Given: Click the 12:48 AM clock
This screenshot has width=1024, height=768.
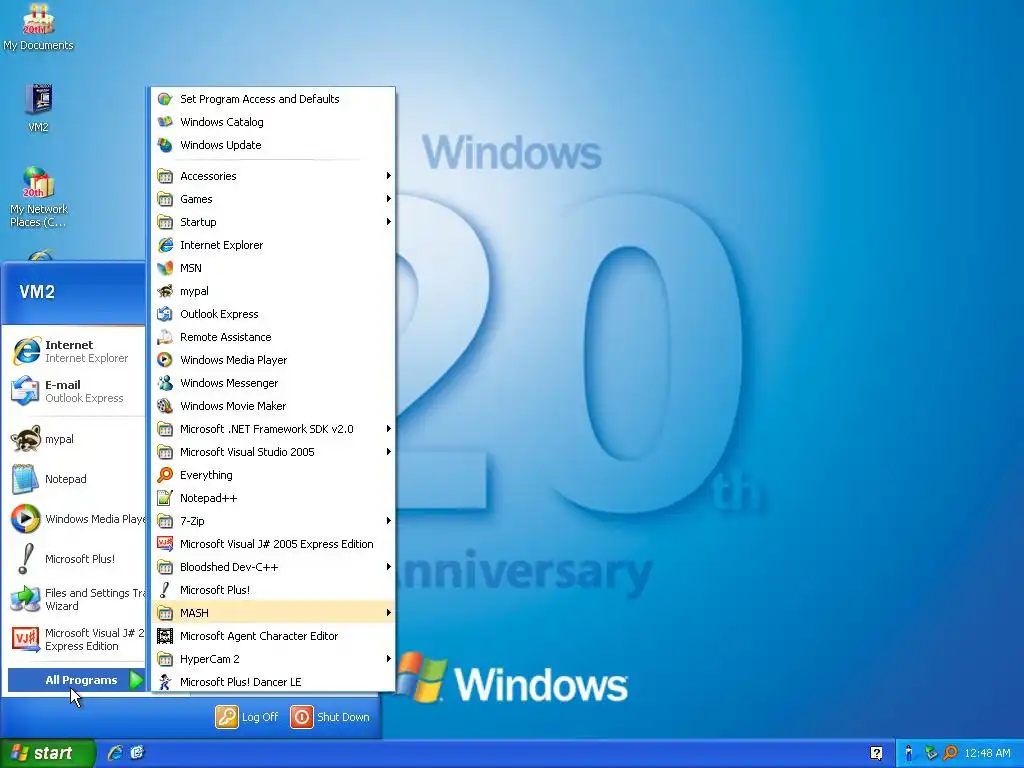Looking at the screenshot, I should pyautogui.click(x=987, y=753).
